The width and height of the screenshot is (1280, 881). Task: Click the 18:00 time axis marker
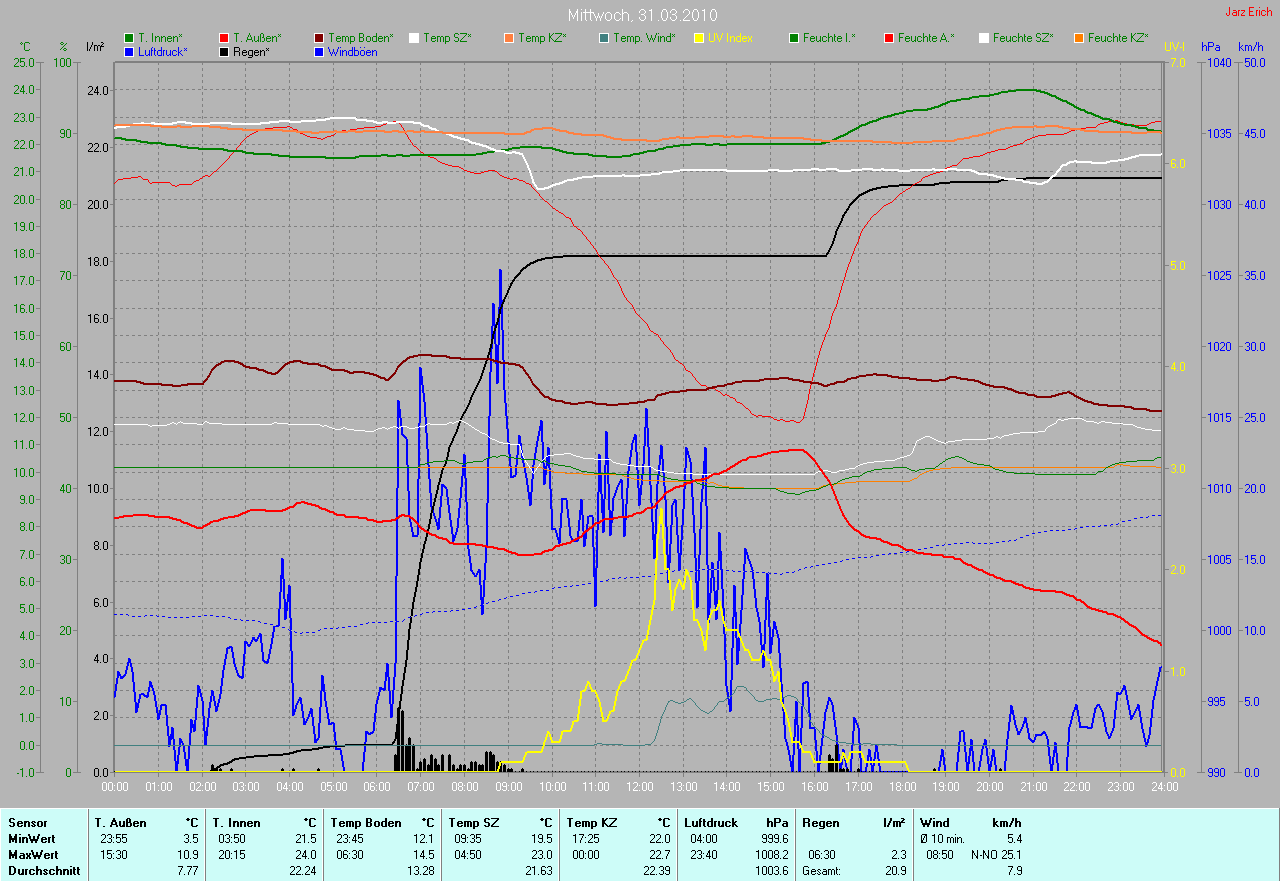tap(901, 787)
